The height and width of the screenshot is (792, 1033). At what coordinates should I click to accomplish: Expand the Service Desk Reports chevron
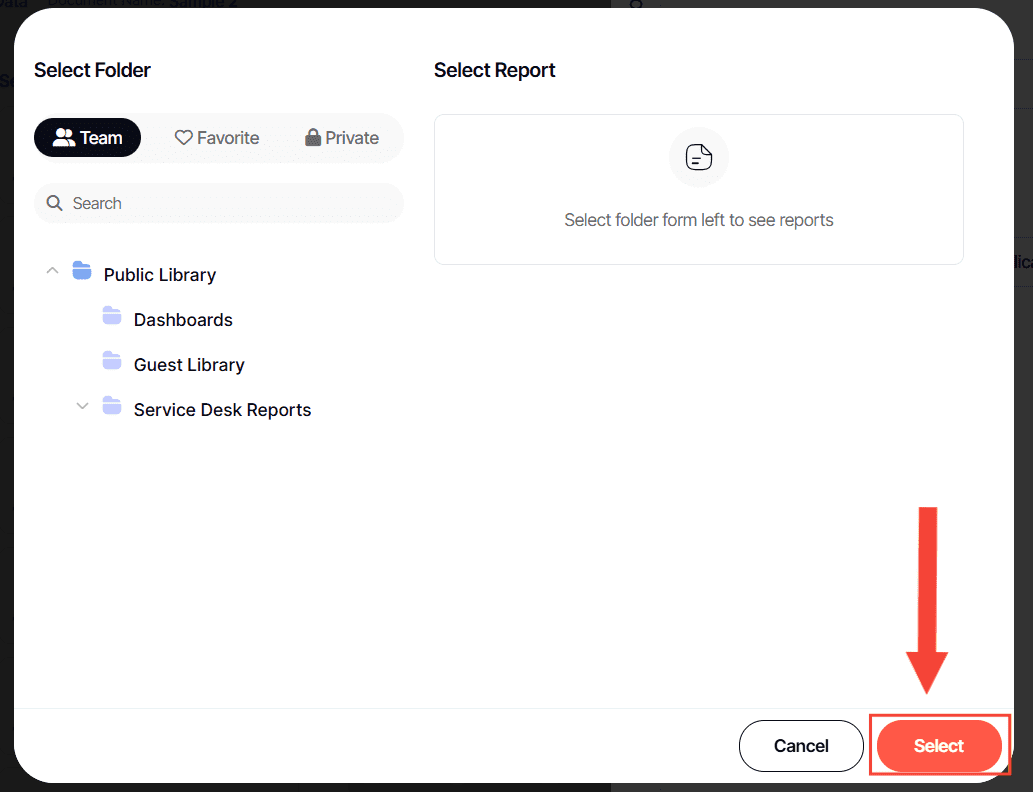(x=82, y=406)
